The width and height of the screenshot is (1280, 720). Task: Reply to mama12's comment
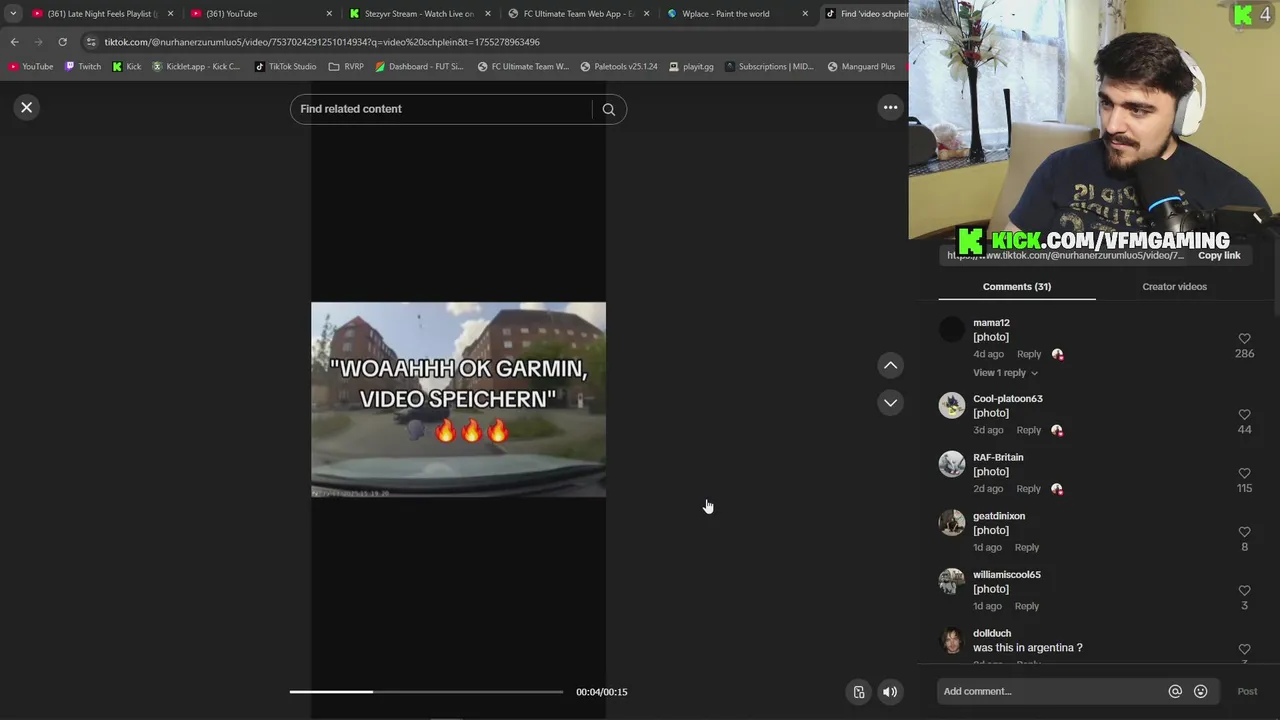pos(1029,354)
